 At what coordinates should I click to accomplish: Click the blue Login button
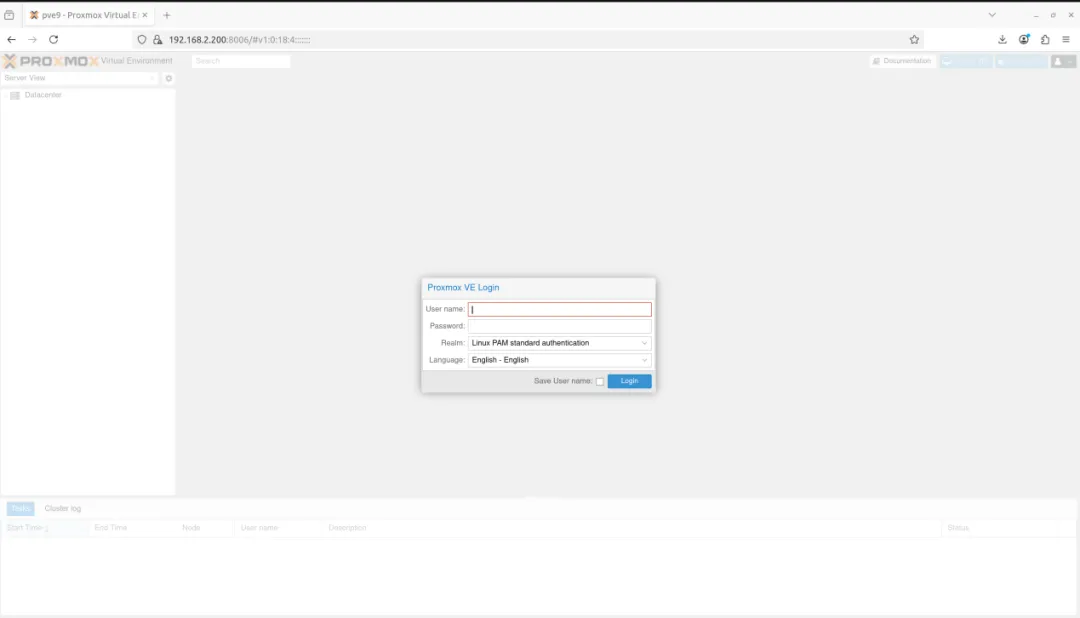(629, 381)
